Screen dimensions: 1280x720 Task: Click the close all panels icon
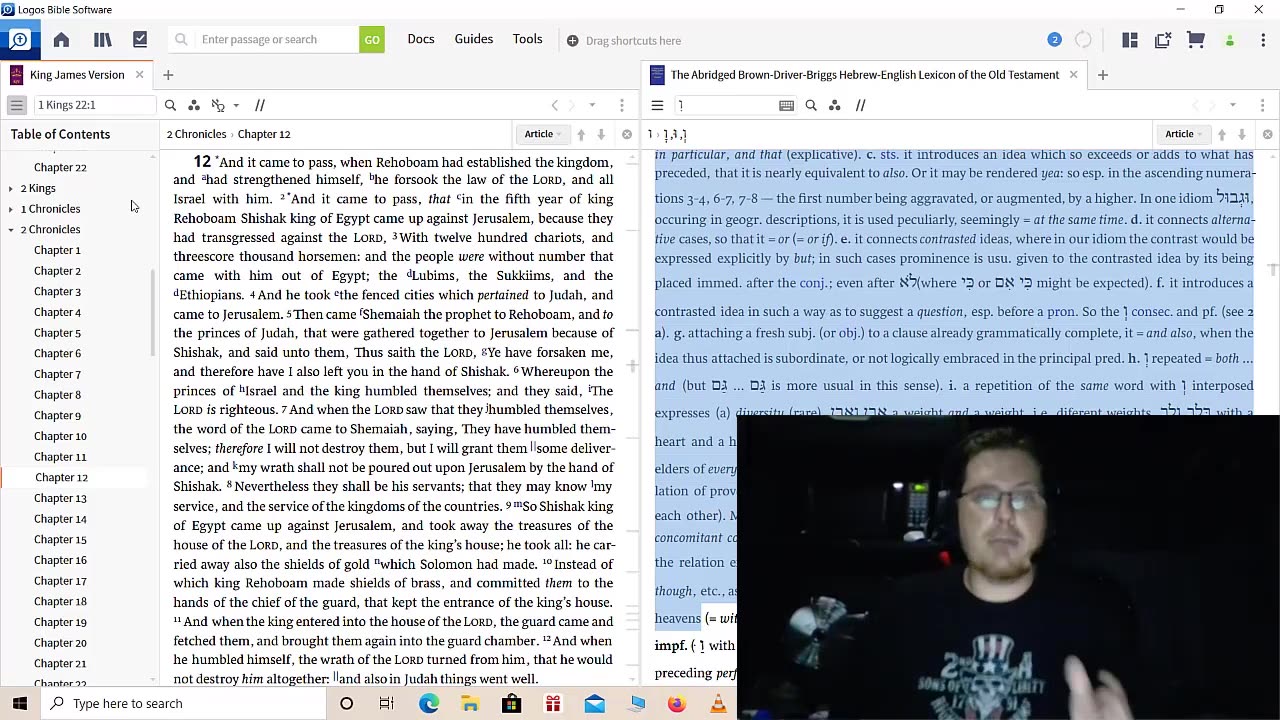tap(1163, 40)
